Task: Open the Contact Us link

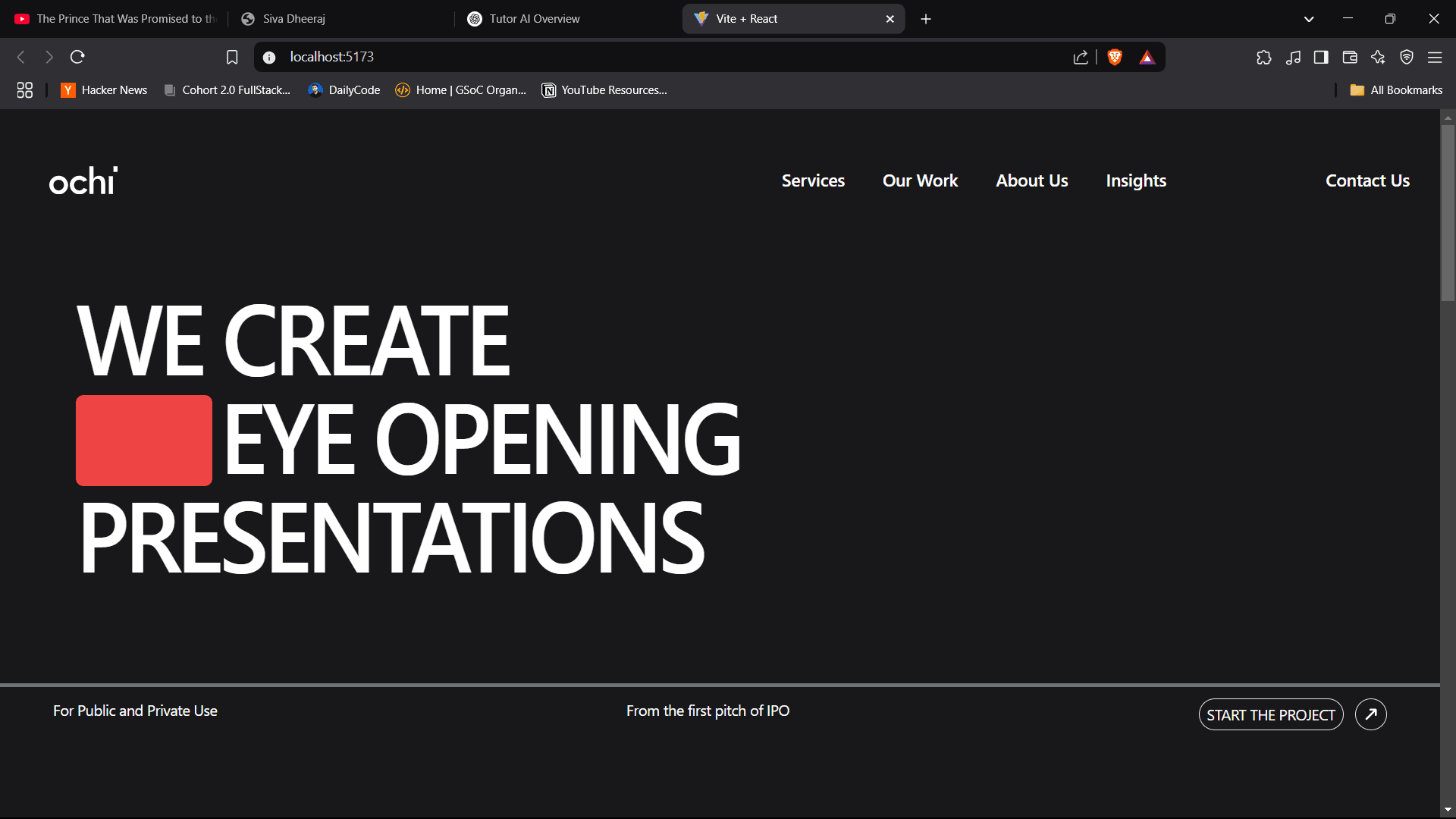Action: (x=1367, y=180)
